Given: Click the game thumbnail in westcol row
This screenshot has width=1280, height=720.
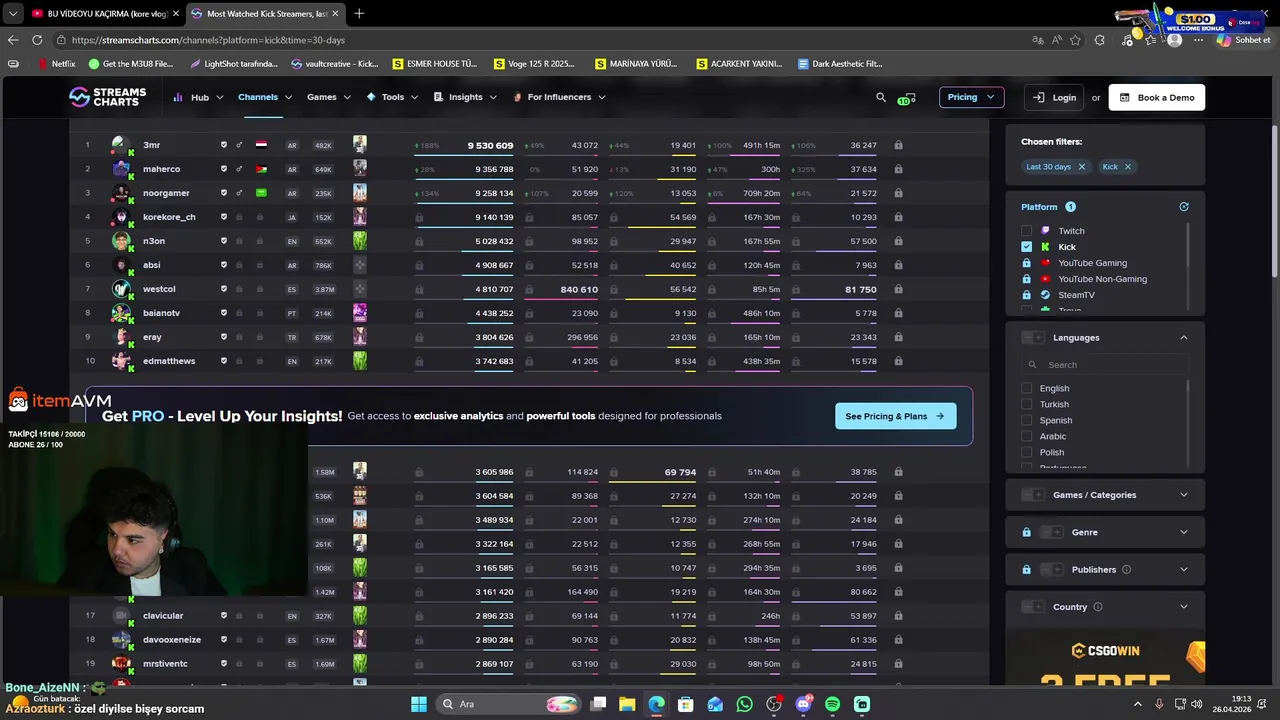Looking at the screenshot, I should 360,289.
